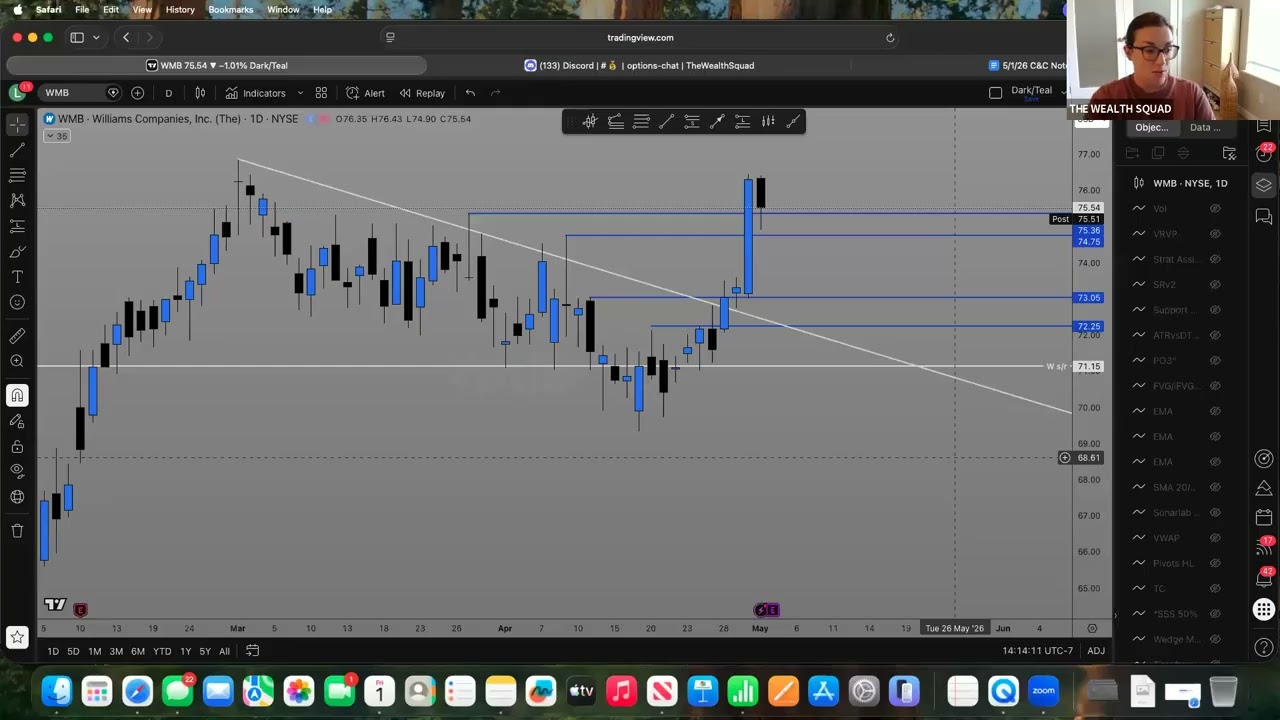Open the news feed icon with 17 badge

coord(1264,546)
